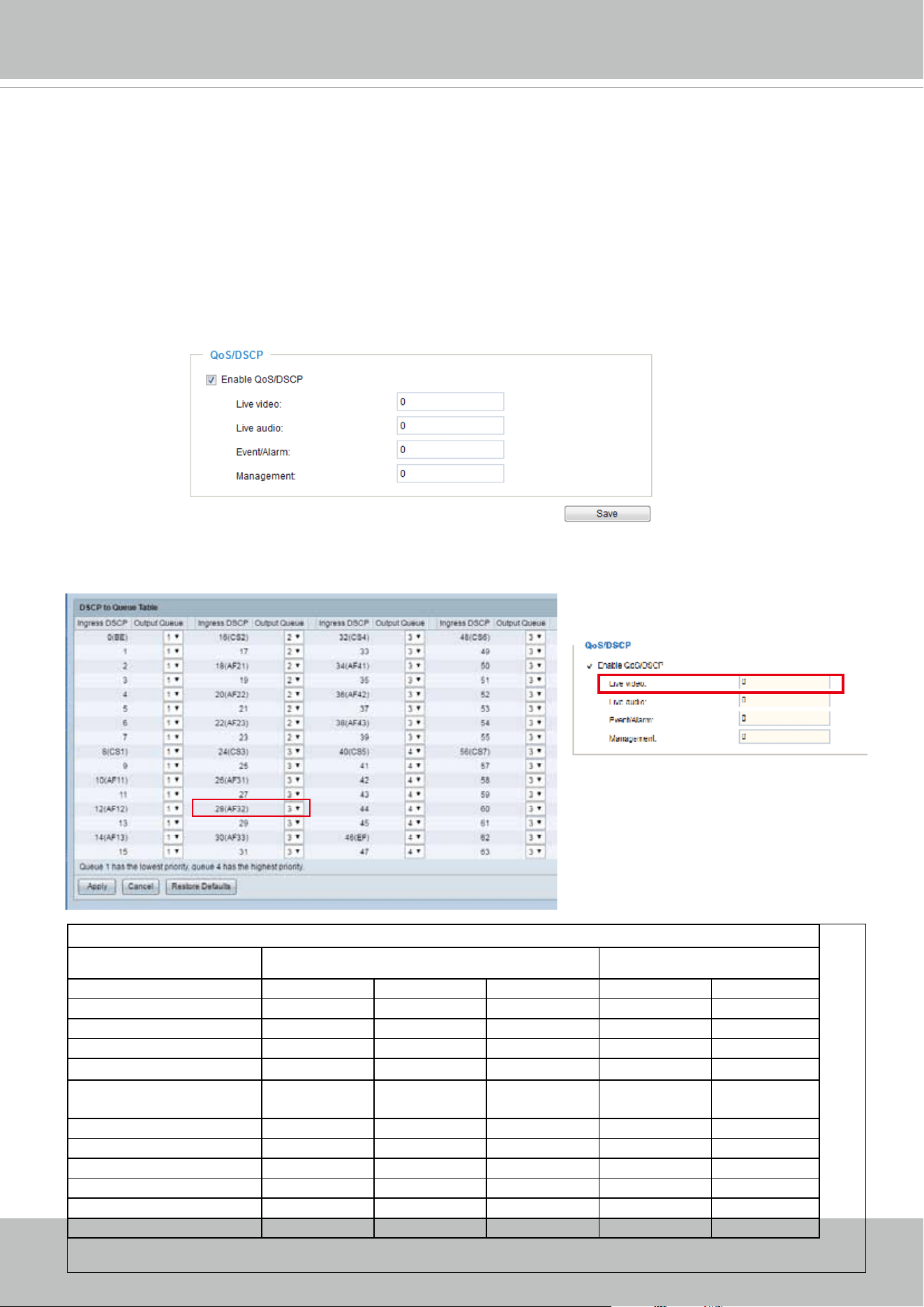This screenshot has width=924, height=1307.
Task: Expand output queue dropdown for 56(CS7)
Action: (x=535, y=752)
